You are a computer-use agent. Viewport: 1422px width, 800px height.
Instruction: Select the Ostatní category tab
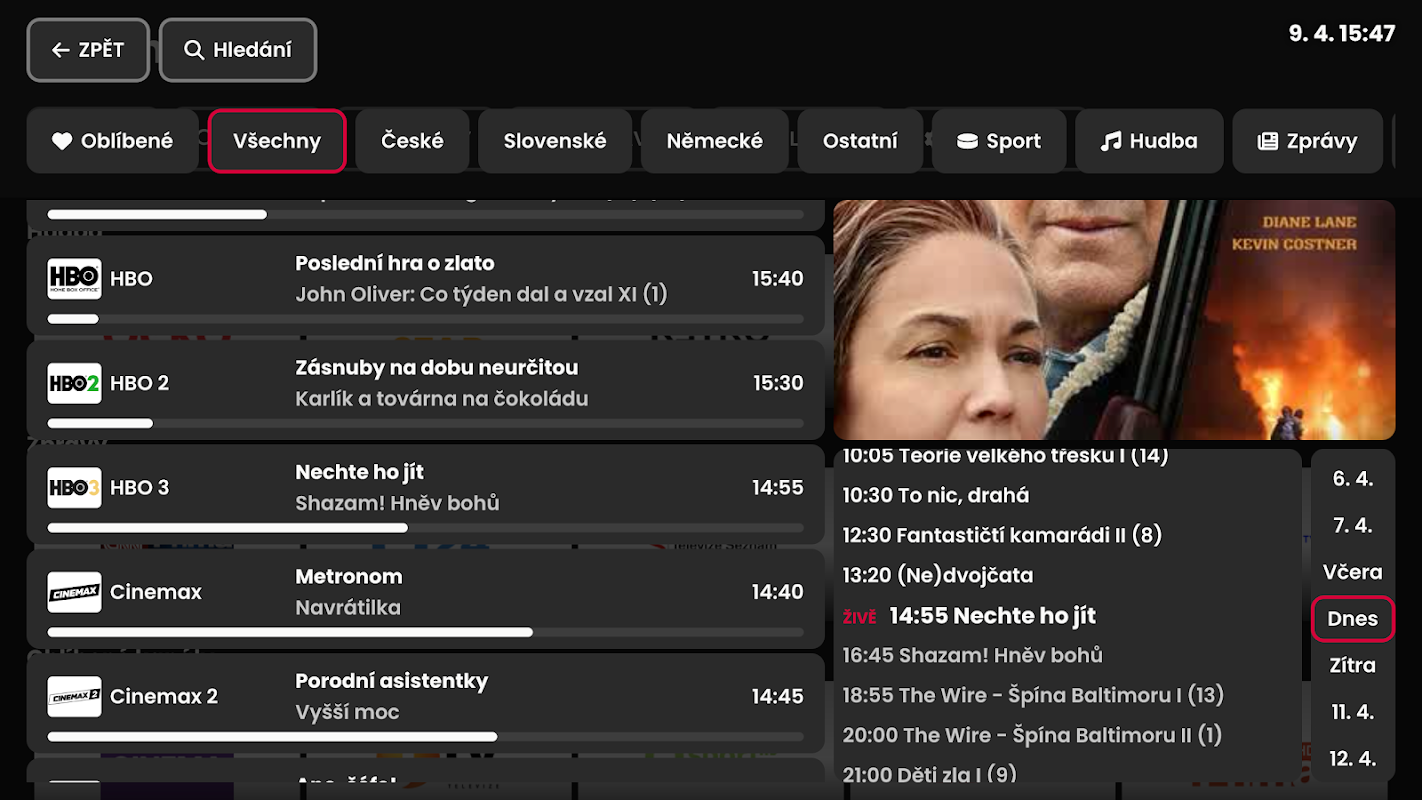coord(860,141)
